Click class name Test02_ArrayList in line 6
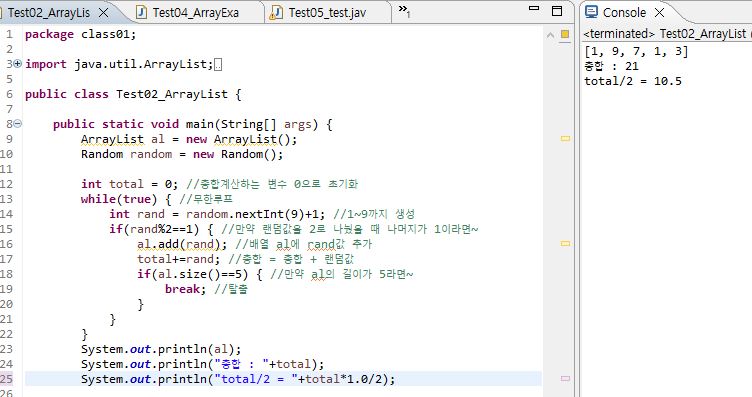Viewport: 752px width, 397px height. pyautogui.click(x=172, y=94)
